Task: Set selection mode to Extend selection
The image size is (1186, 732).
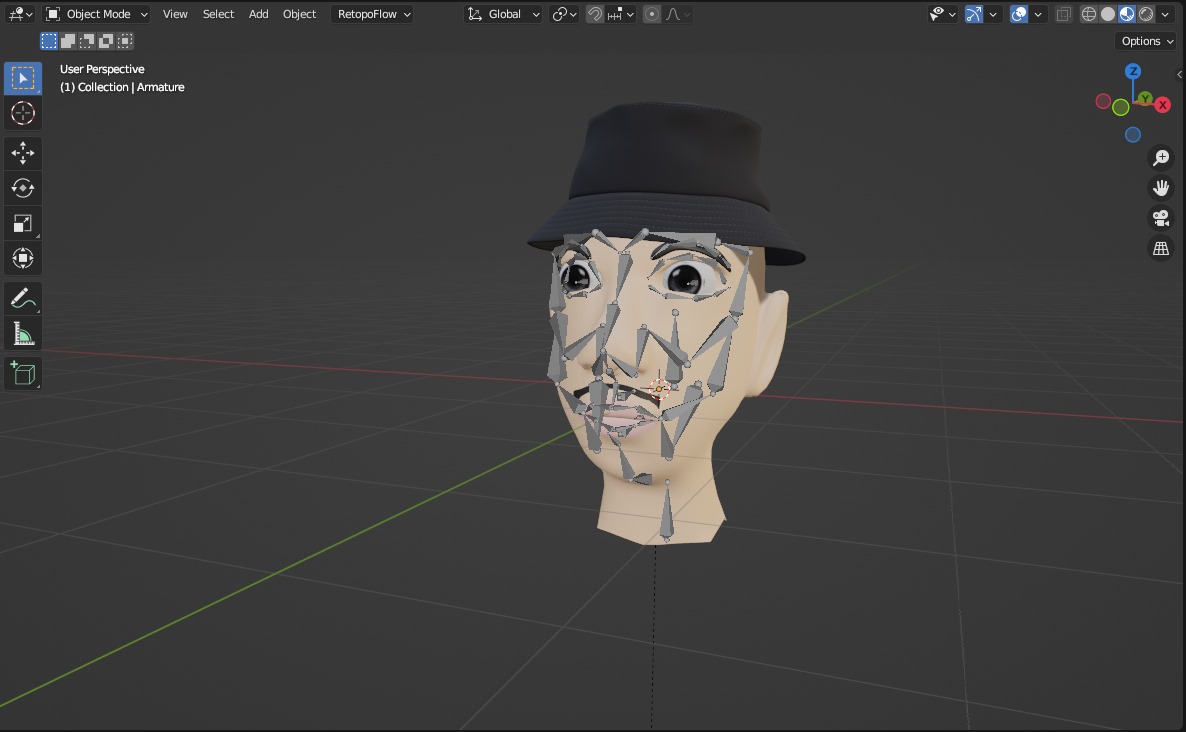Action: point(68,41)
